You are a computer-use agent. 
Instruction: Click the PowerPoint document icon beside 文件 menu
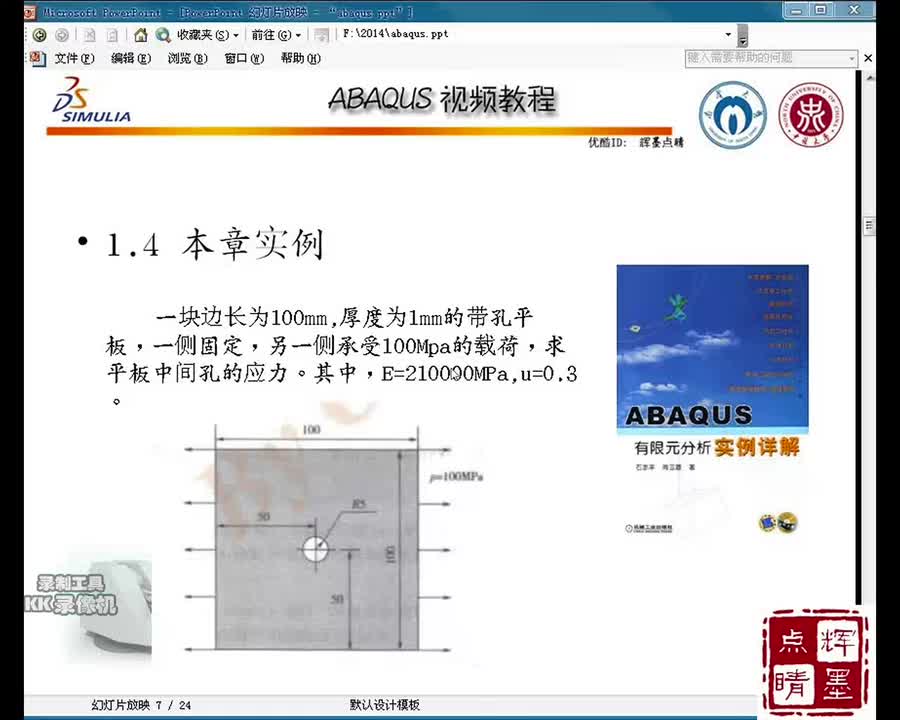click(37, 59)
